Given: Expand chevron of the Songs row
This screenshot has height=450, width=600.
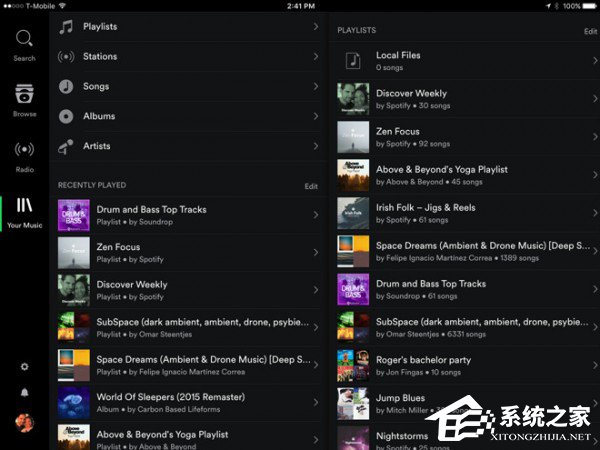Looking at the screenshot, I should [x=316, y=86].
